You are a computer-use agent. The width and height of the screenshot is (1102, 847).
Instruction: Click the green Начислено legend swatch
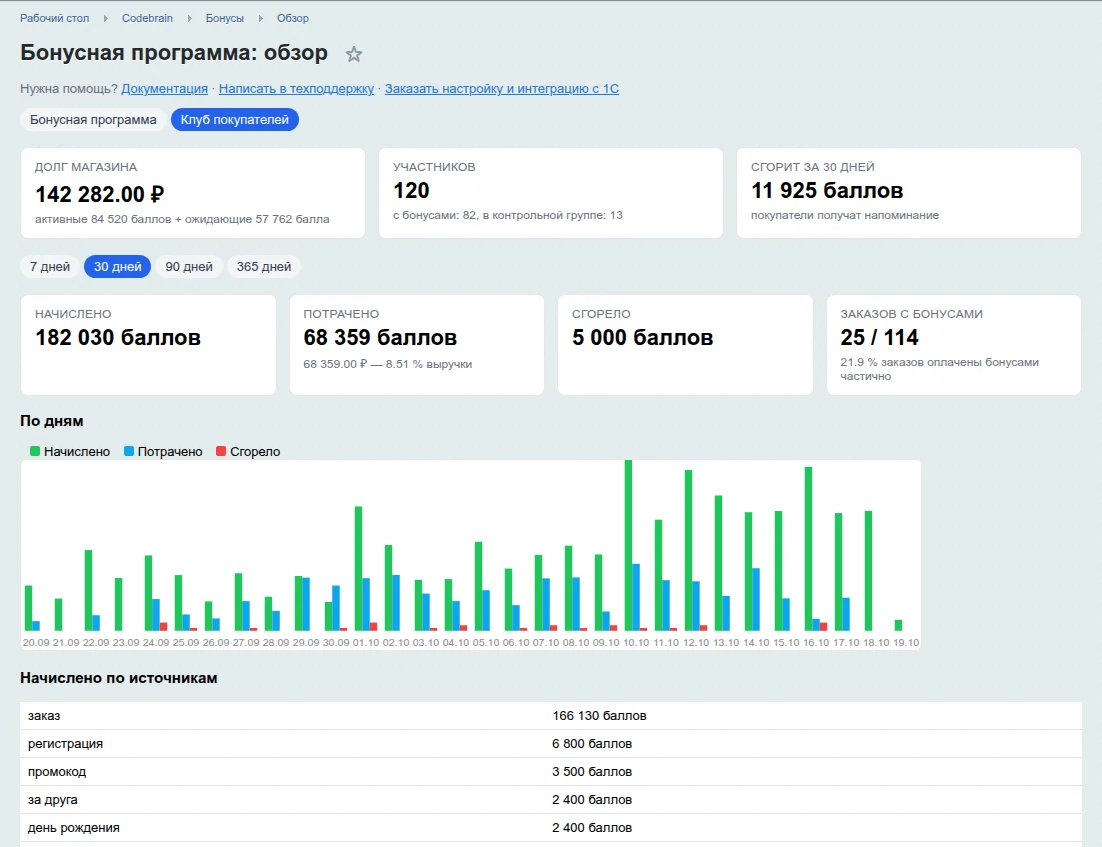[34, 451]
